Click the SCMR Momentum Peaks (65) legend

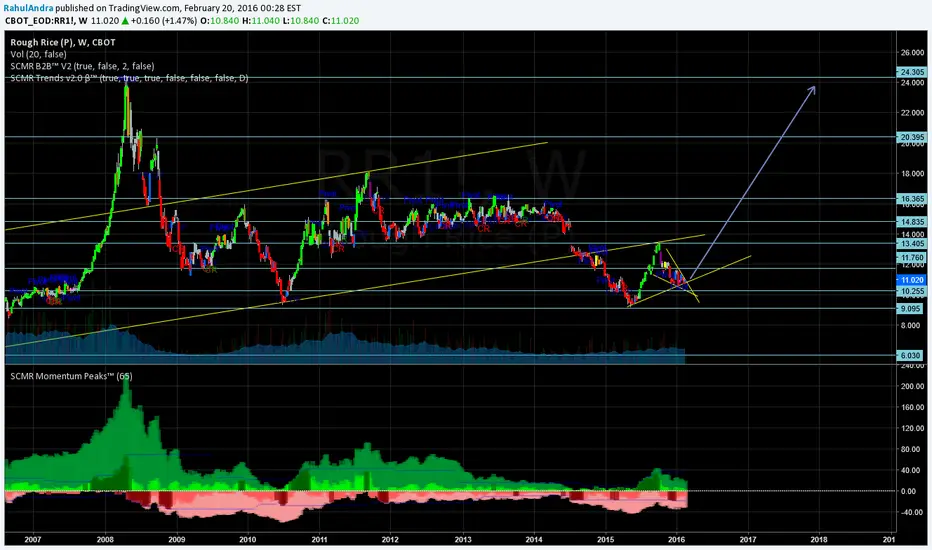(x=71, y=376)
